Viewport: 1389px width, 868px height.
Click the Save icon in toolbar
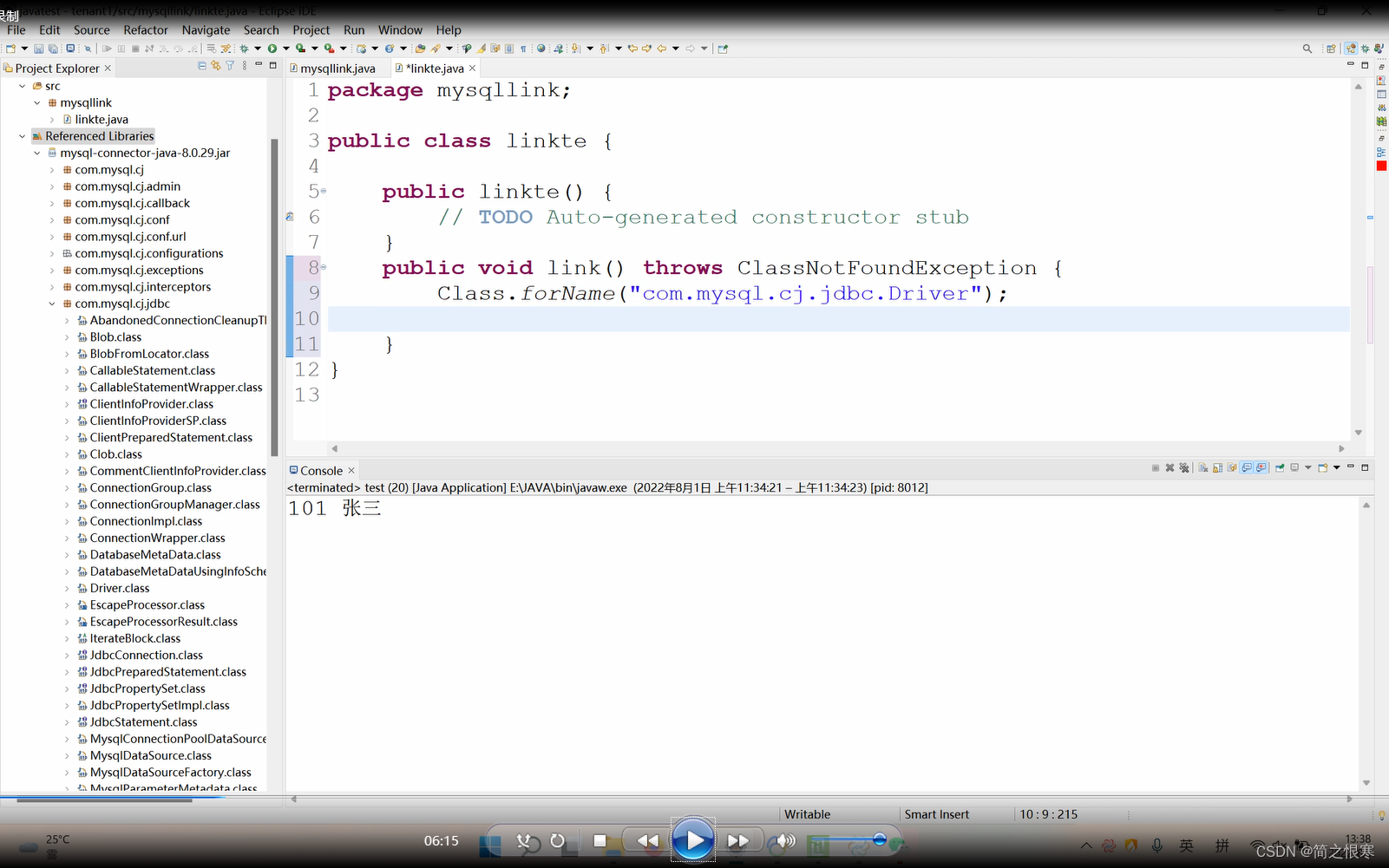coord(39,49)
